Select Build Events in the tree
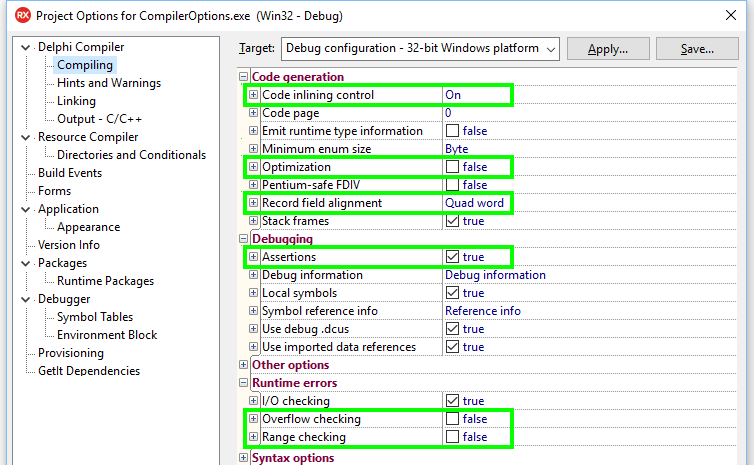Image resolution: width=755 pixels, height=465 pixels. [70, 173]
